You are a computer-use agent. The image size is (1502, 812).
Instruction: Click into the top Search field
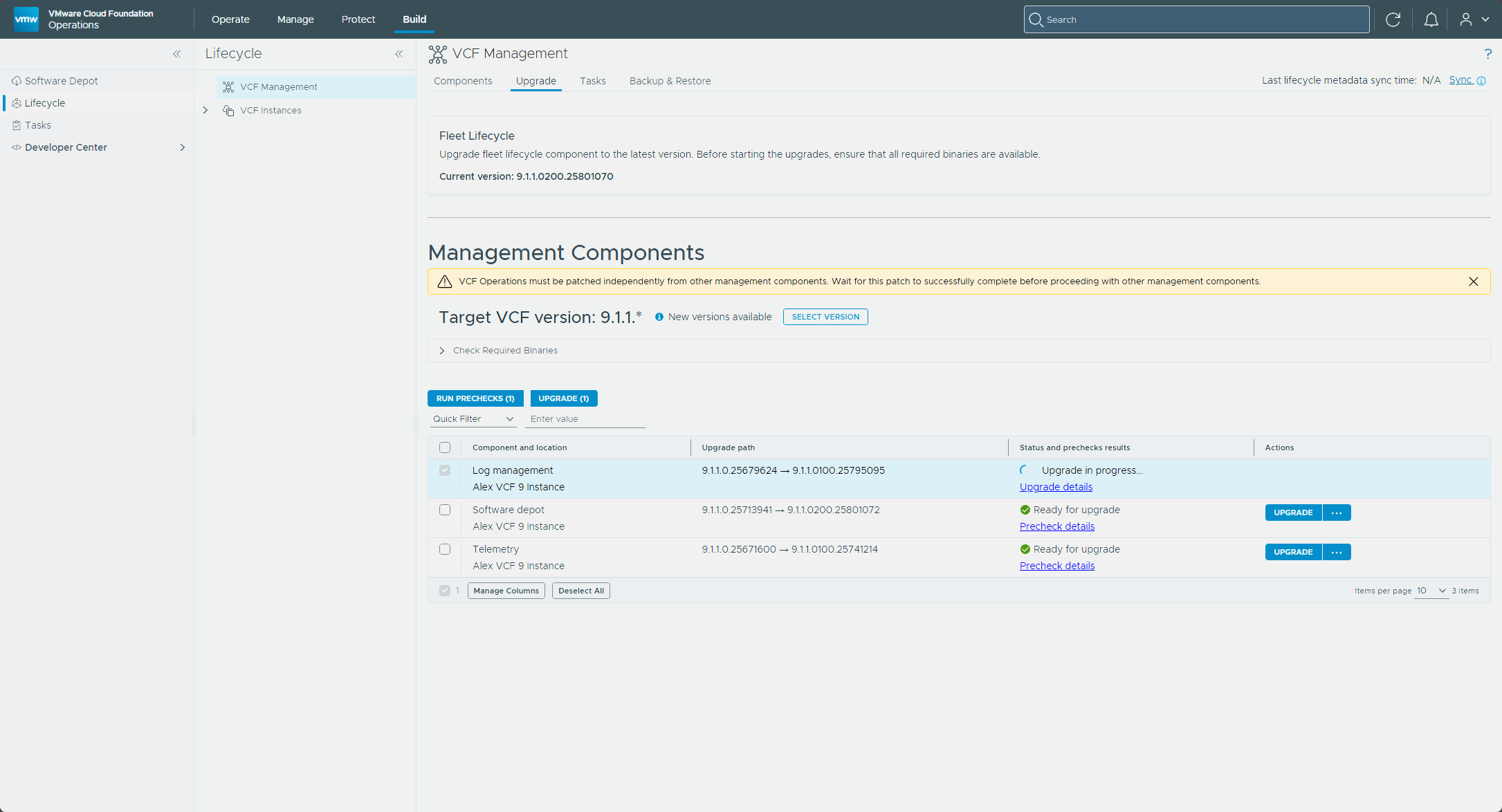coord(1196,19)
